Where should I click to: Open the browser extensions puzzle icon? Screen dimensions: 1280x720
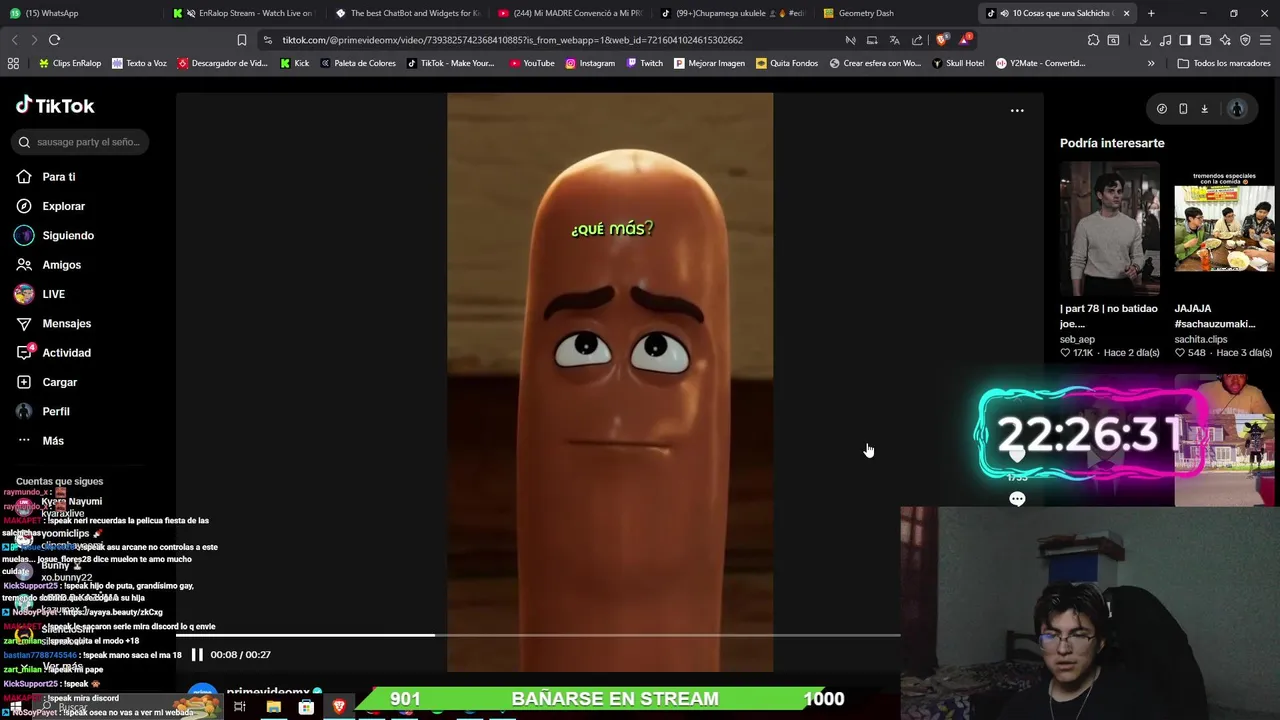point(1093,40)
